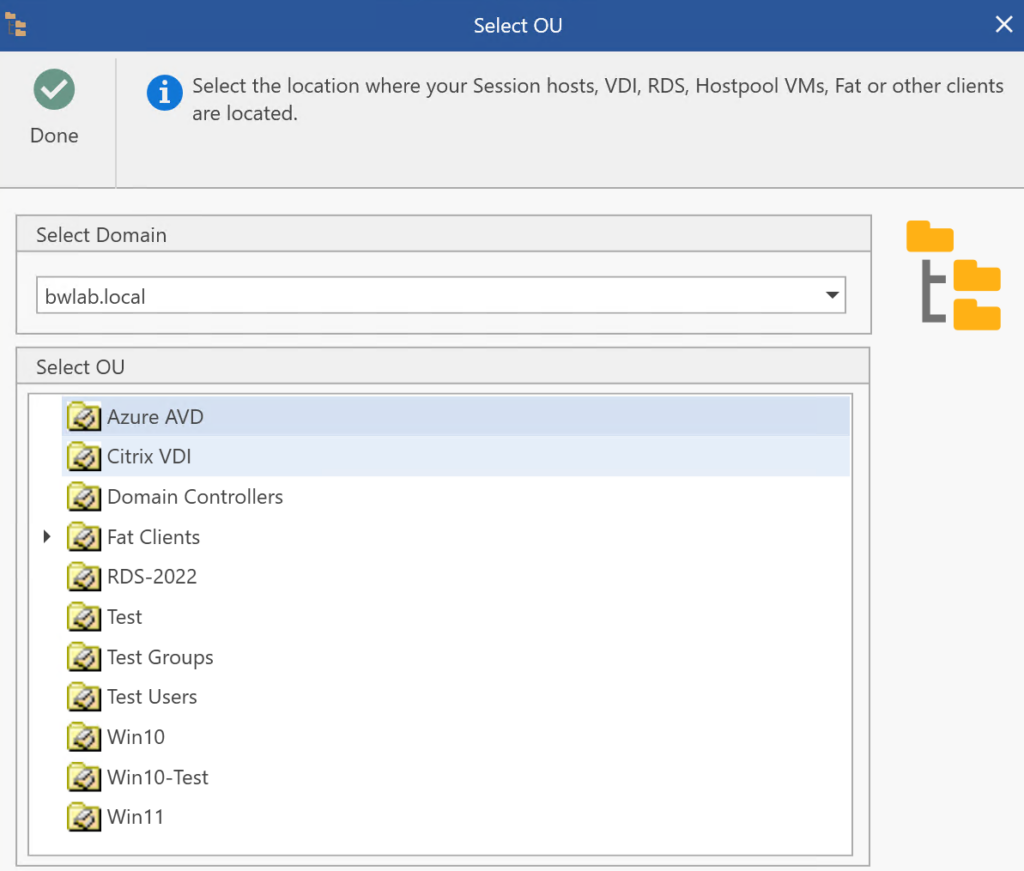
Task: Click the dropdown arrow next to bwlab.local
Action: pos(831,294)
